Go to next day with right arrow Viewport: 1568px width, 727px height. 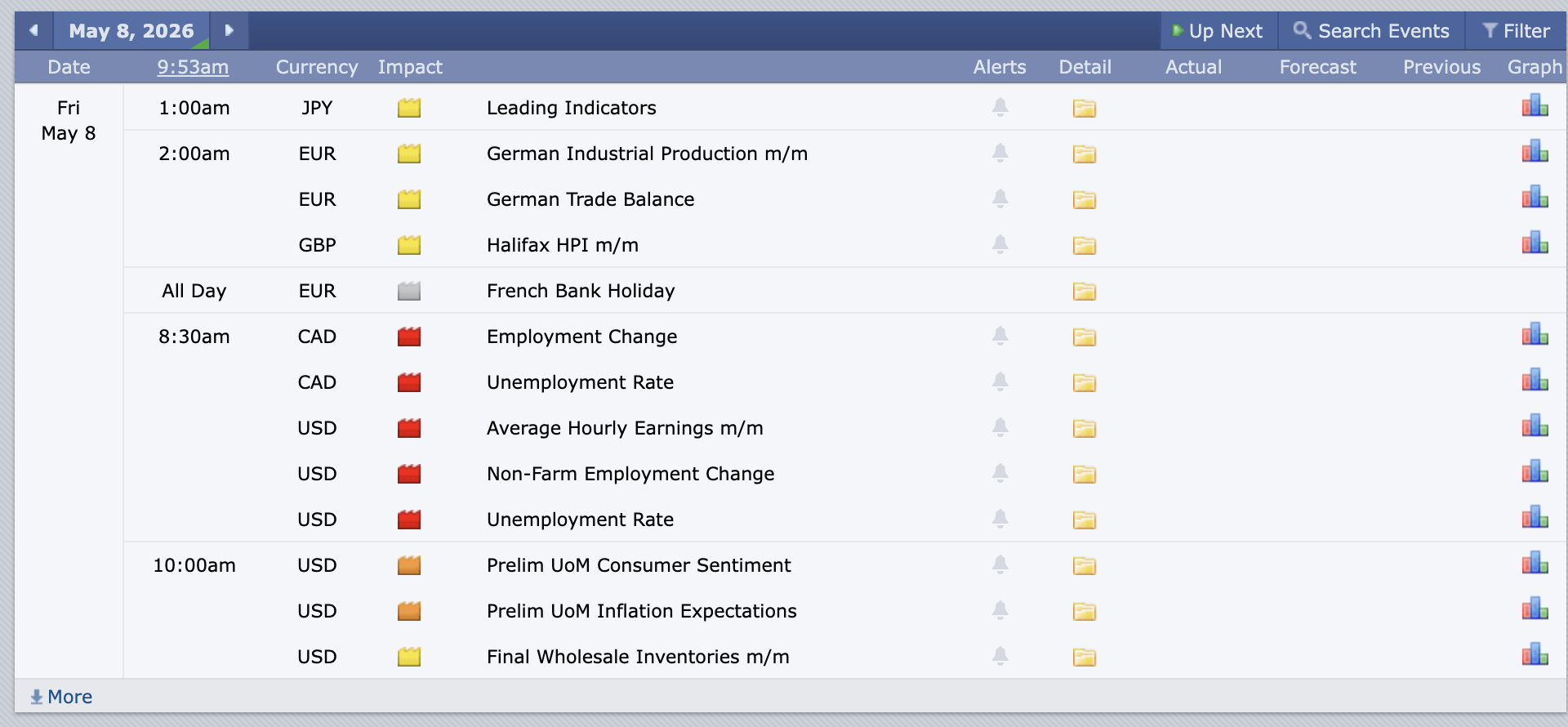(x=229, y=31)
